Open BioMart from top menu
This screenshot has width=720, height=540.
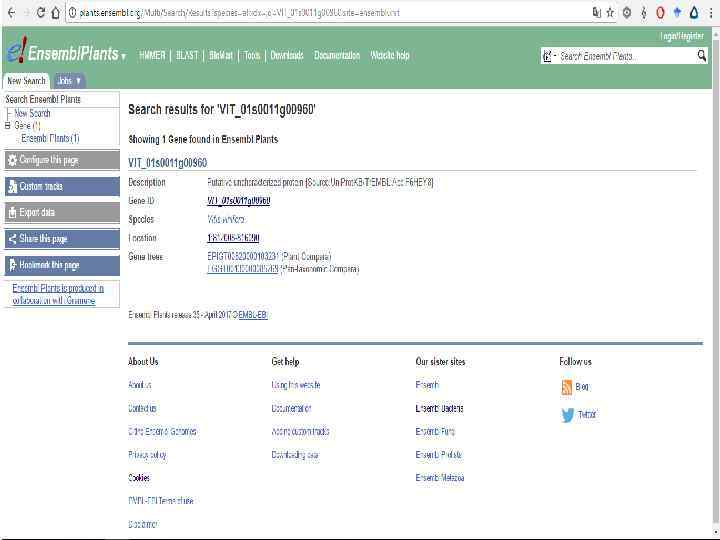tap(220, 55)
